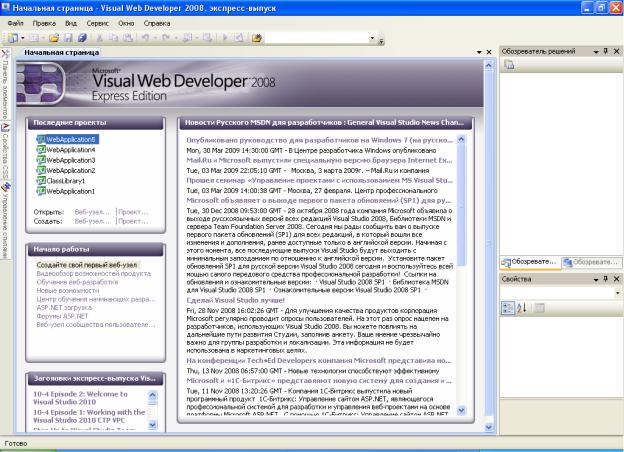Open toolbar options overflow arrow
This screenshot has width=624, height=452.
point(381,41)
